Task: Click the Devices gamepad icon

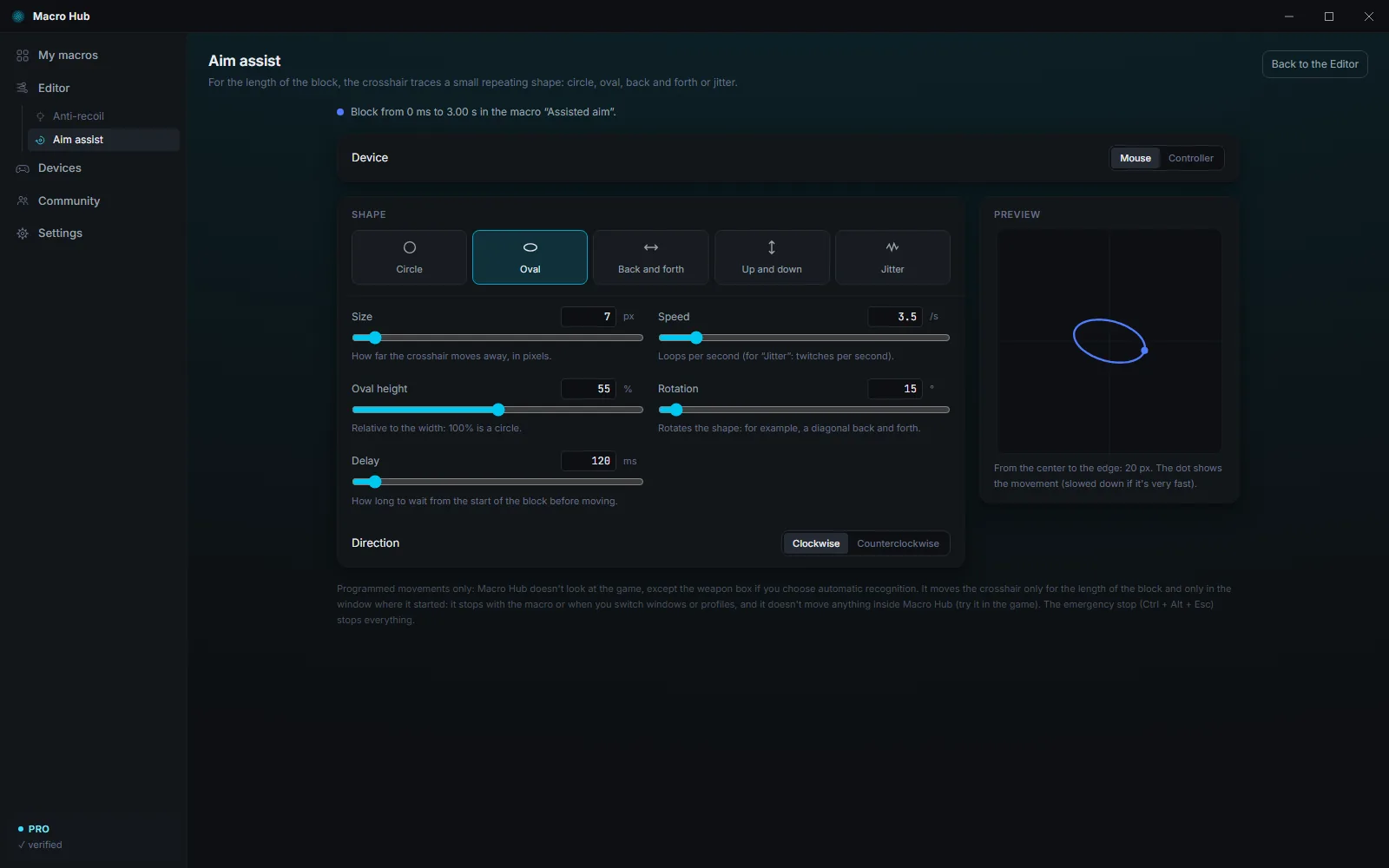Action: click(x=23, y=168)
